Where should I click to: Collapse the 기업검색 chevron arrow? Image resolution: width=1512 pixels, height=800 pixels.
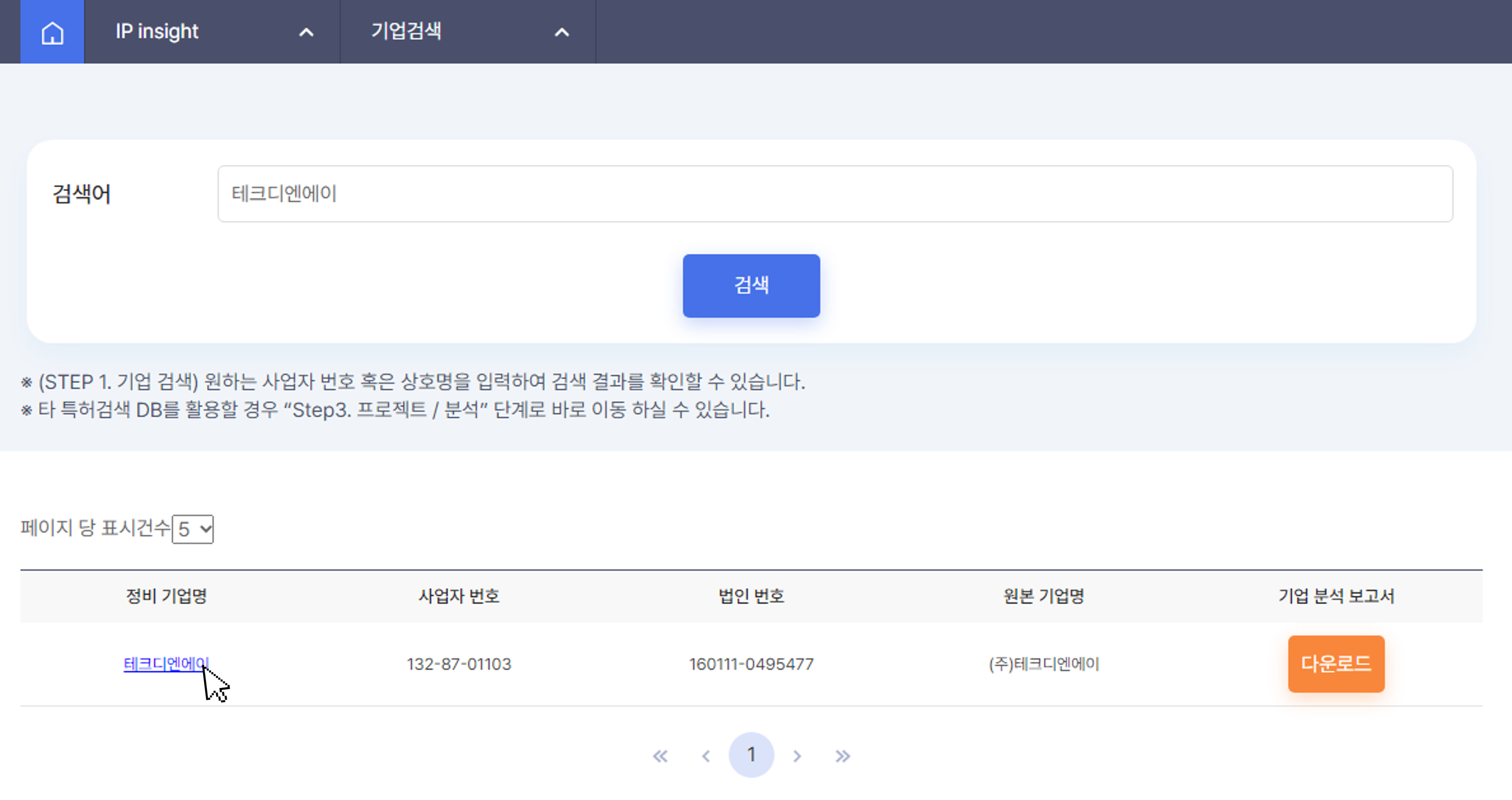(x=562, y=32)
